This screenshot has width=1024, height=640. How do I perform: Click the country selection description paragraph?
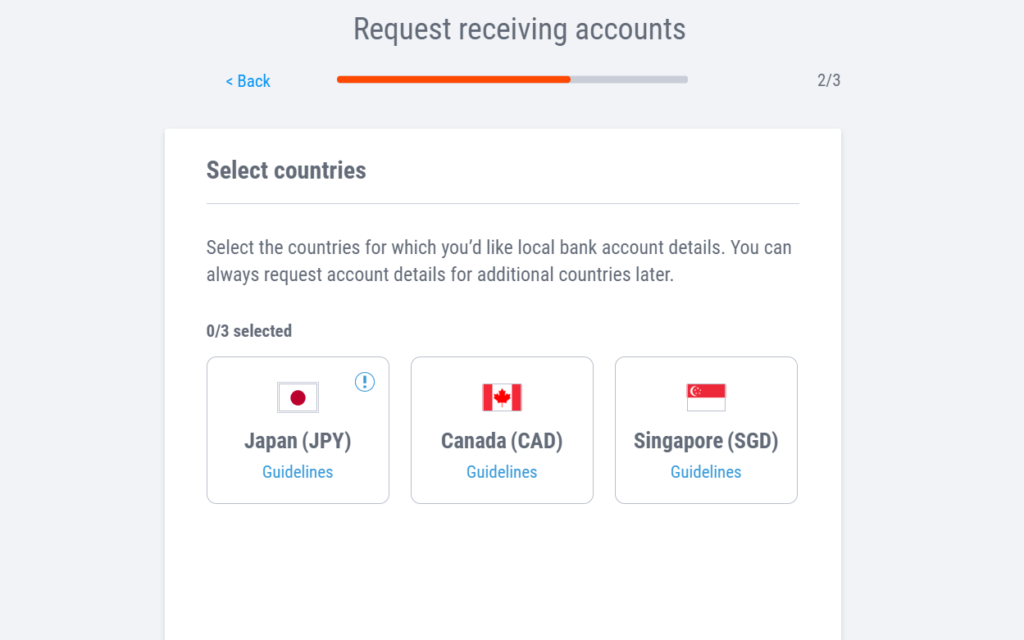(x=499, y=260)
